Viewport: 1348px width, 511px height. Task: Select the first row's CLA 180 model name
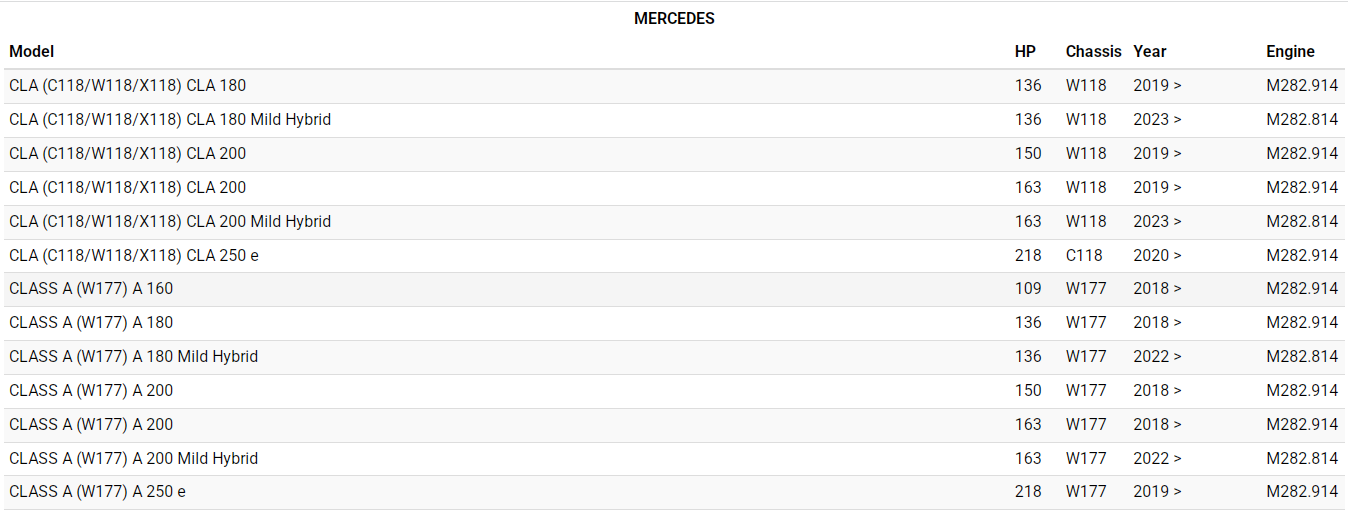pyautogui.click(x=127, y=85)
